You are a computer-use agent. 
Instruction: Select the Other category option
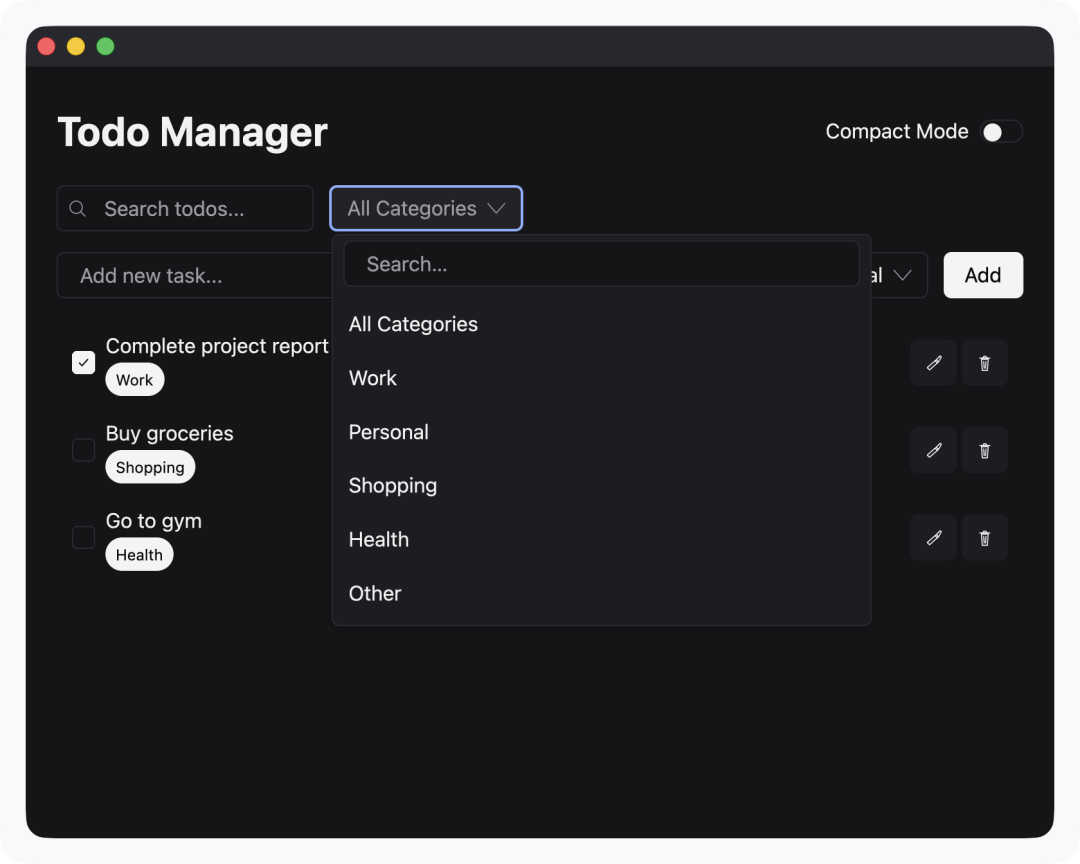click(x=375, y=594)
